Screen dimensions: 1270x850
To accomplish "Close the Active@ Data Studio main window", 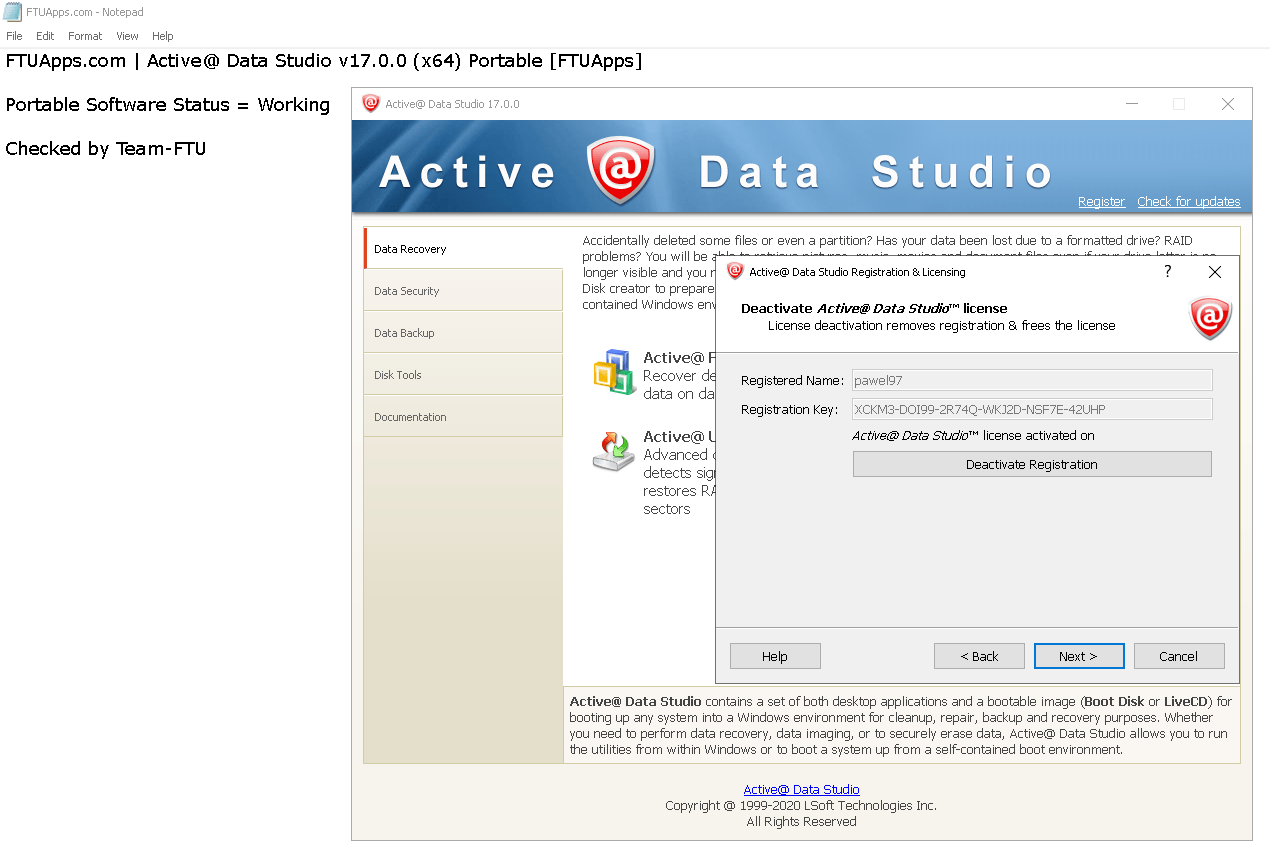I will pos(1228,104).
